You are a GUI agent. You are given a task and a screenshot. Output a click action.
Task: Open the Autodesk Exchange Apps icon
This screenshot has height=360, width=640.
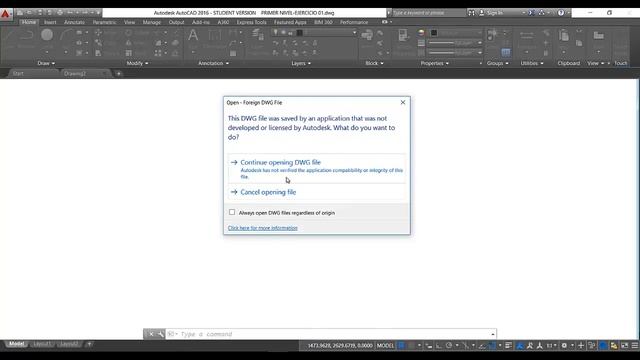coord(531,13)
